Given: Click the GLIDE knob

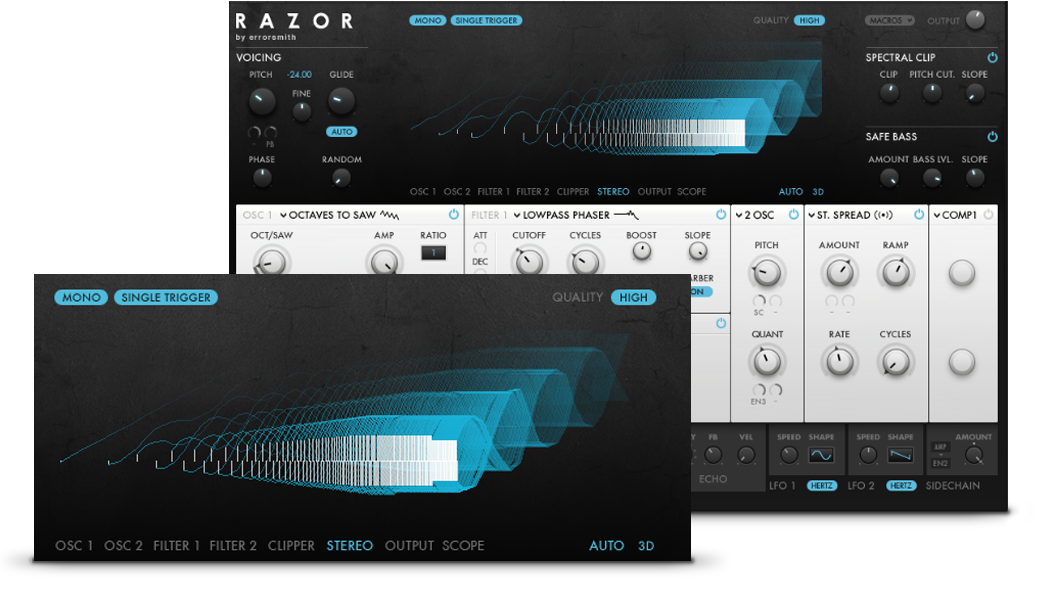Looking at the screenshot, I should 341,101.
